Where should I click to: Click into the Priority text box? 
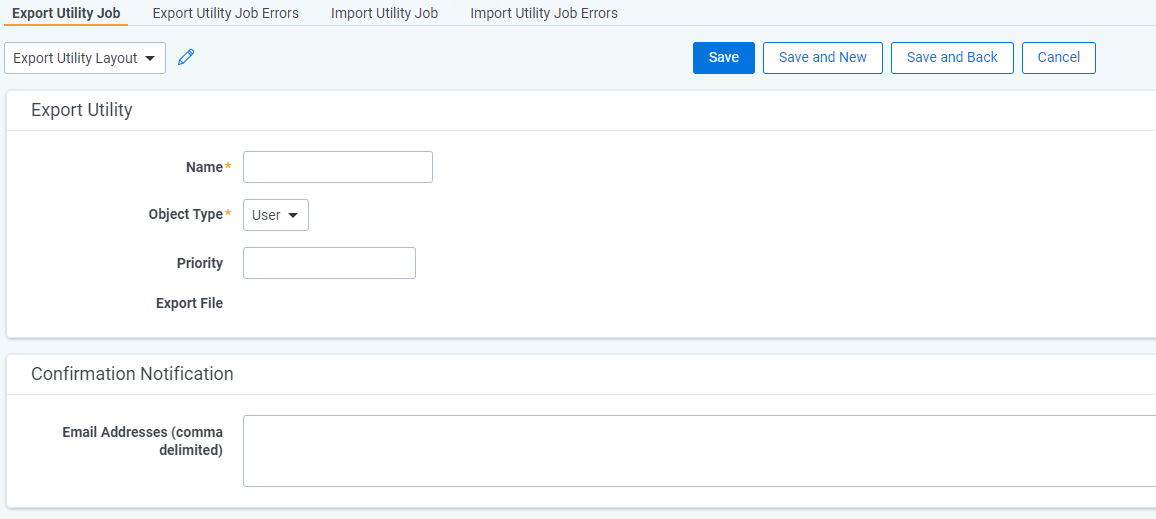coord(330,263)
